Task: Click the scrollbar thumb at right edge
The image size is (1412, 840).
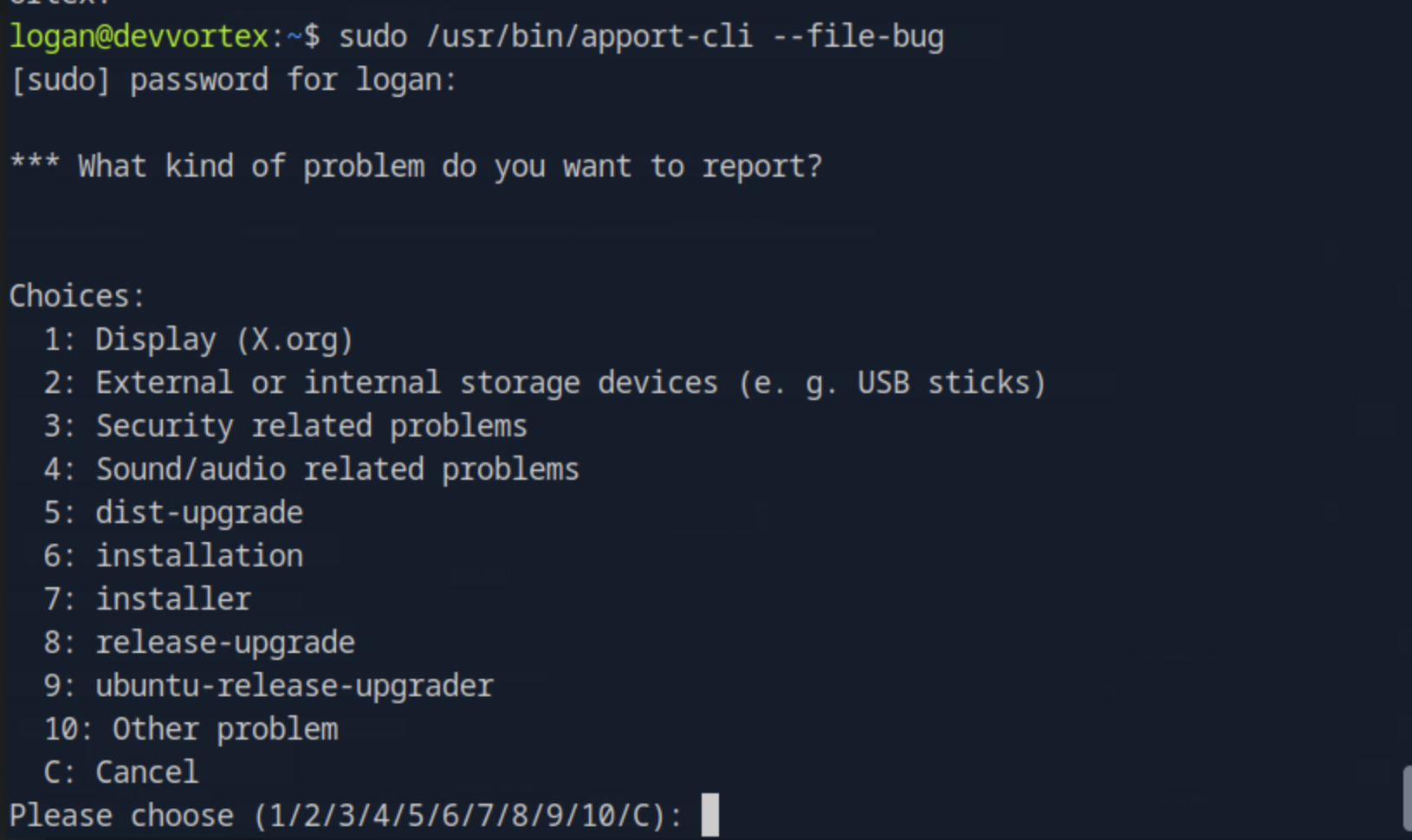Action: pos(1406,798)
